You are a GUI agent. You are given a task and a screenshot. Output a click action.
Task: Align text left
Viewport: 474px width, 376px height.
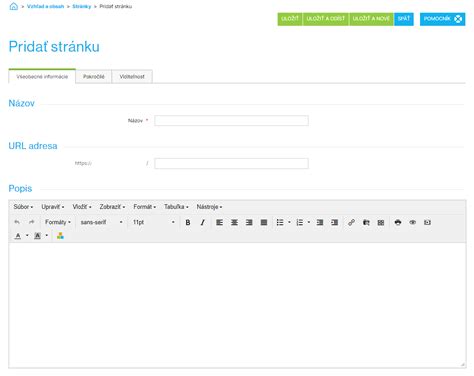pyautogui.click(x=219, y=222)
